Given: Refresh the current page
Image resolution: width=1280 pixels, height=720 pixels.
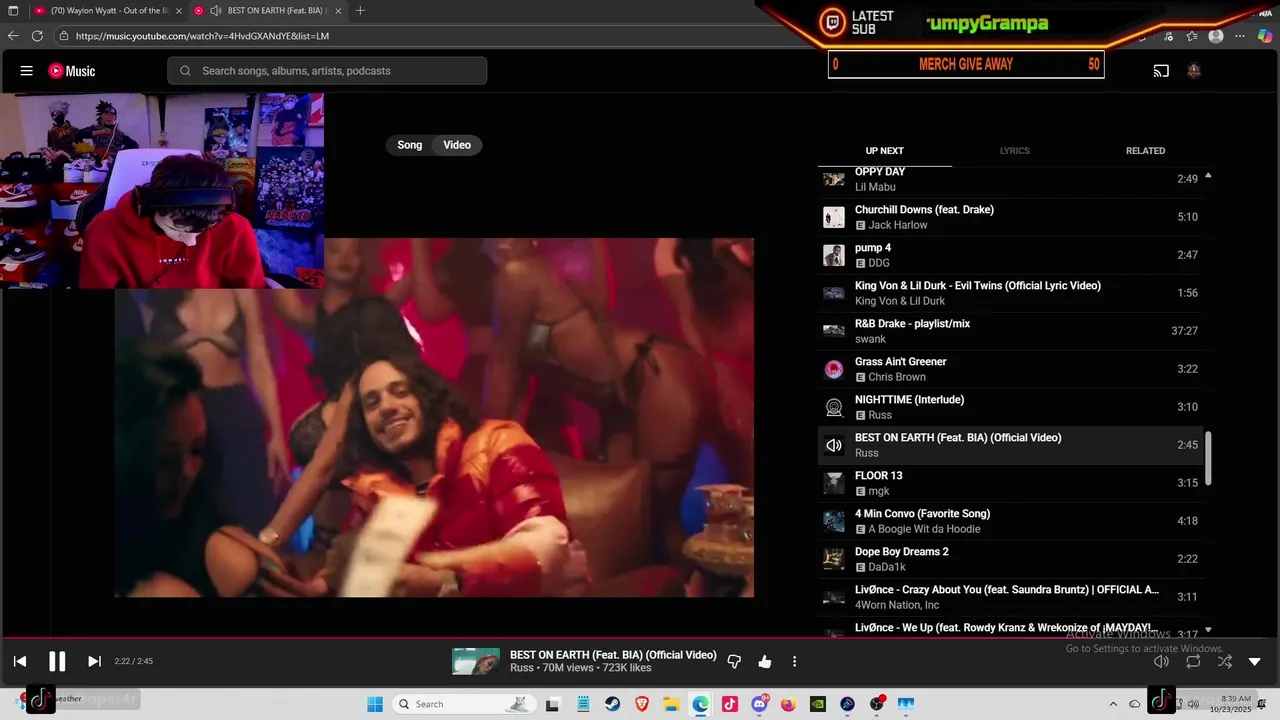Looking at the screenshot, I should pyautogui.click(x=37, y=36).
